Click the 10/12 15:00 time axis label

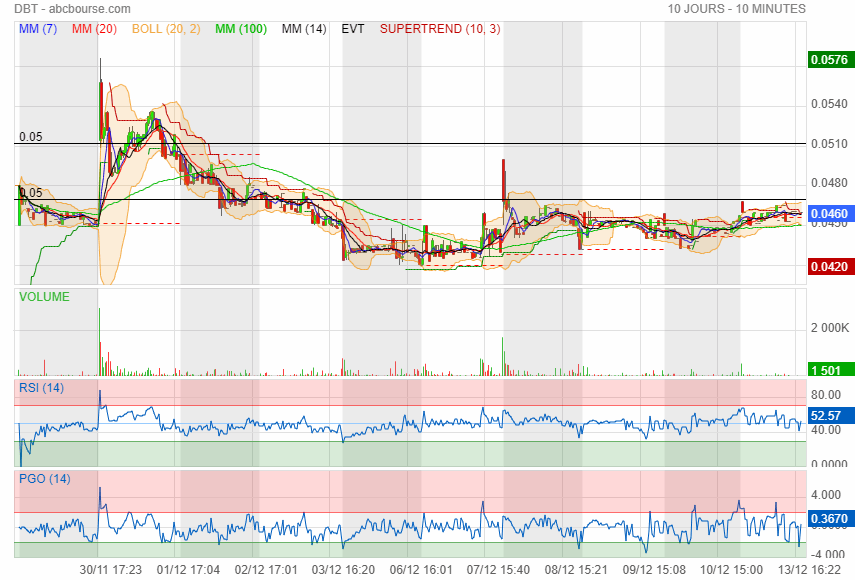[x=731, y=570]
